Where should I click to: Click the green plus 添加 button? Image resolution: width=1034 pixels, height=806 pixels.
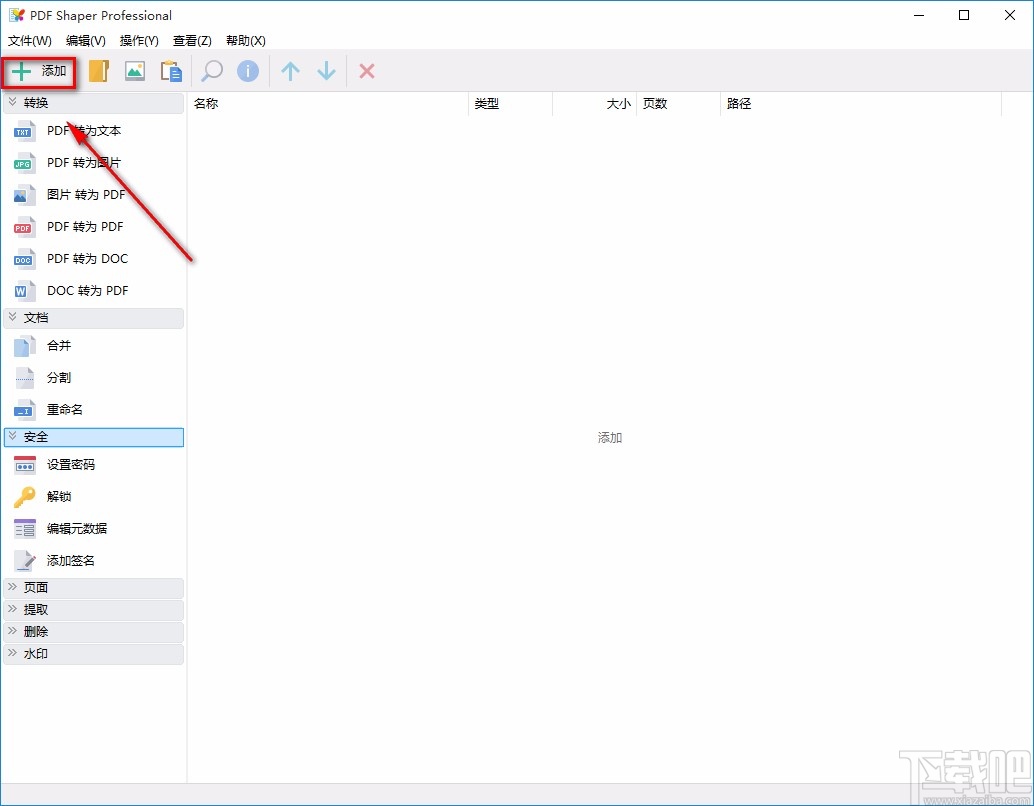tap(40, 71)
